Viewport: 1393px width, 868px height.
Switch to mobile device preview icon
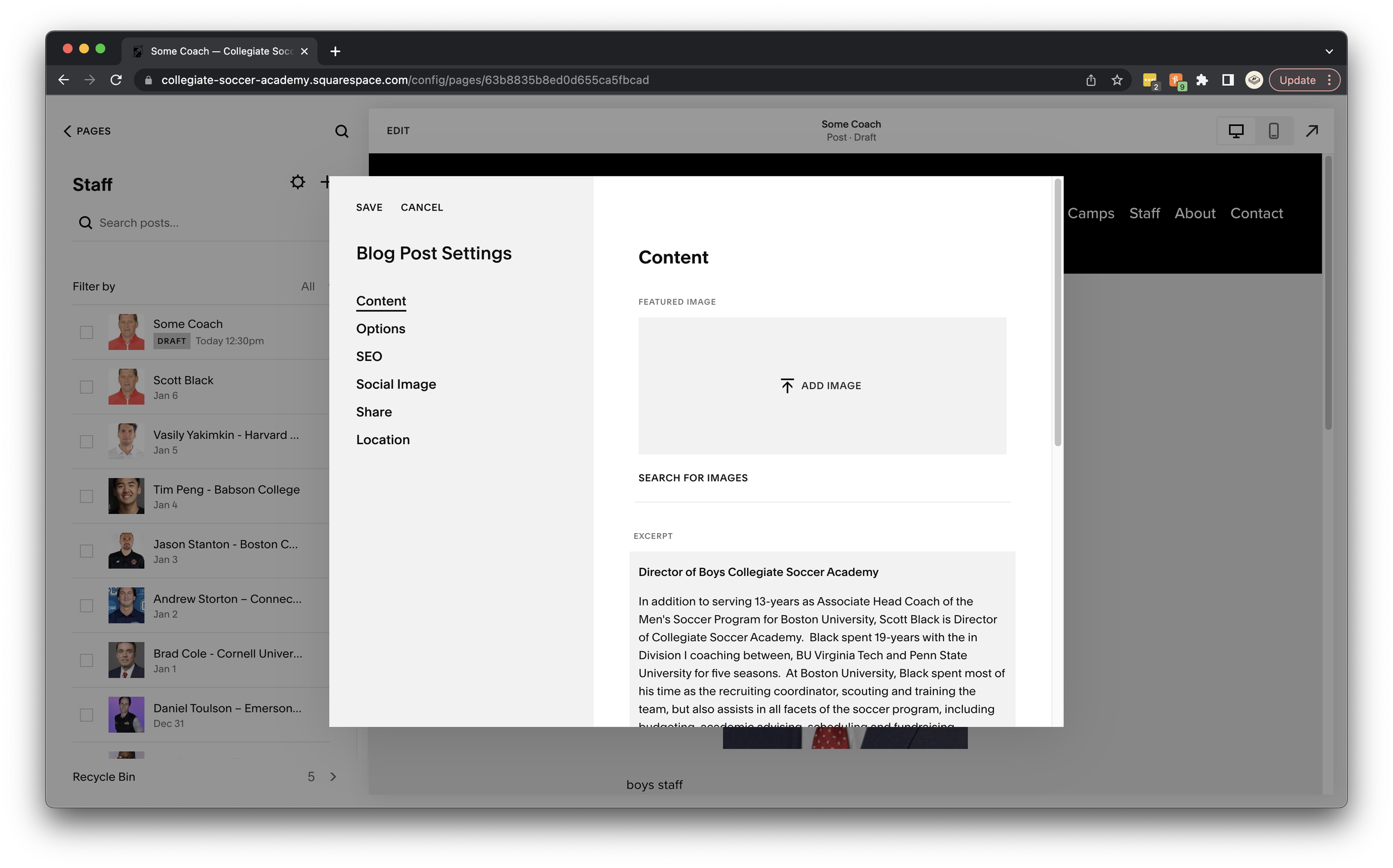[x=1273, y=131]
